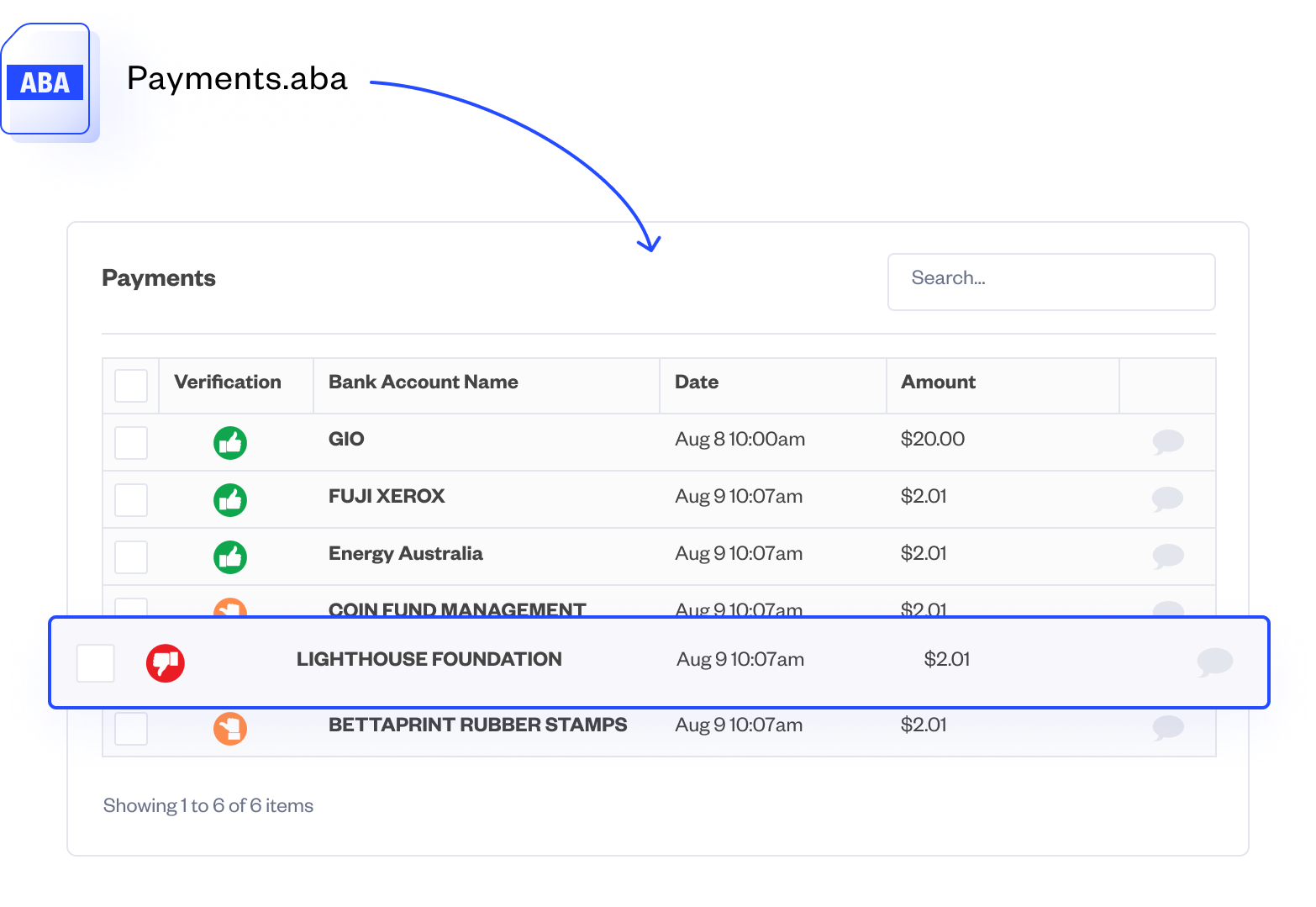Image resolution: width=1316 pixels, height=907 pixels.
Task: Sort payments by the Date column
Action: tap(696, 382)
